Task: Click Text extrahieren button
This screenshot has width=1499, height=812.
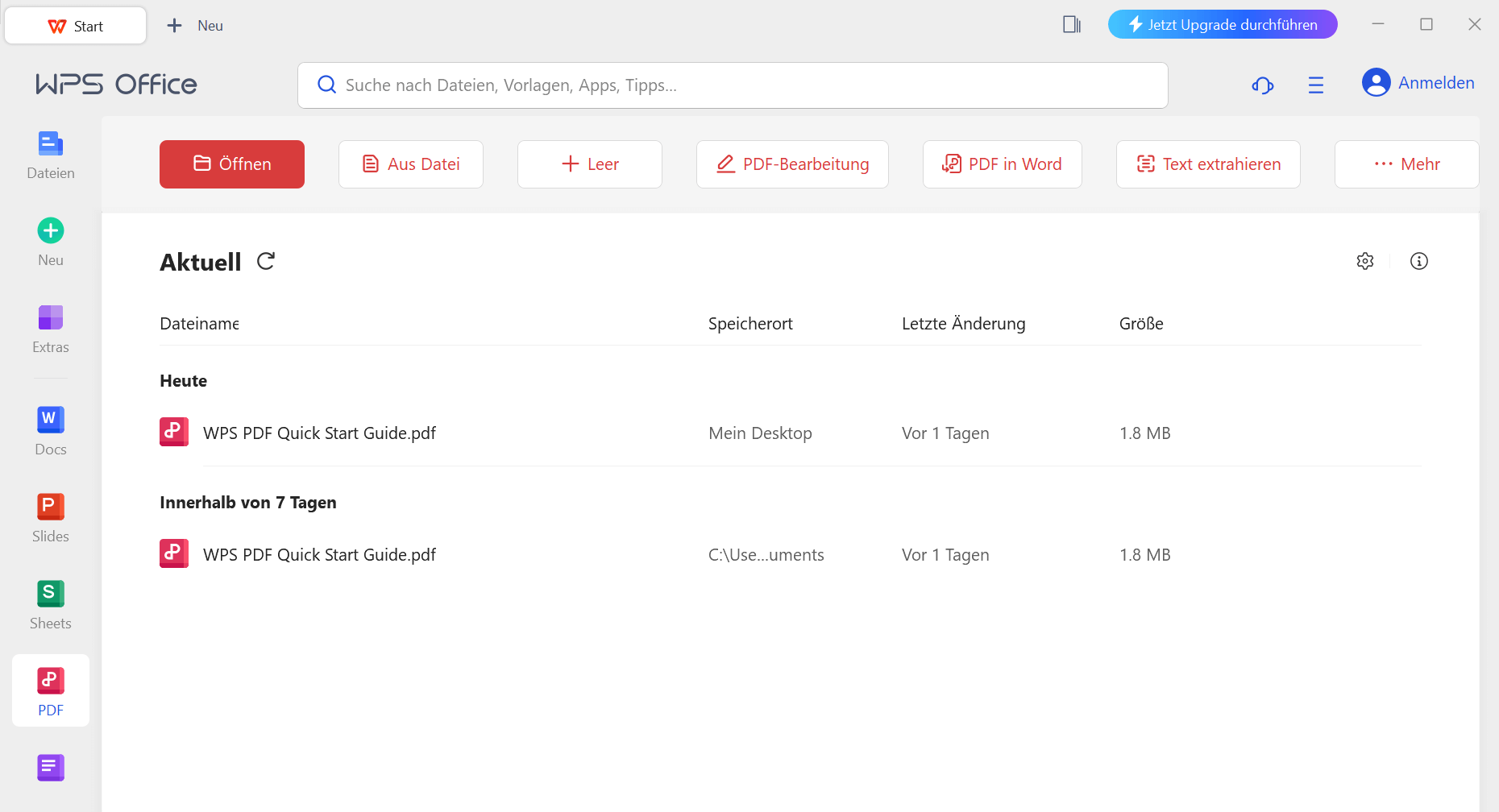Action: pos(1208,164)
